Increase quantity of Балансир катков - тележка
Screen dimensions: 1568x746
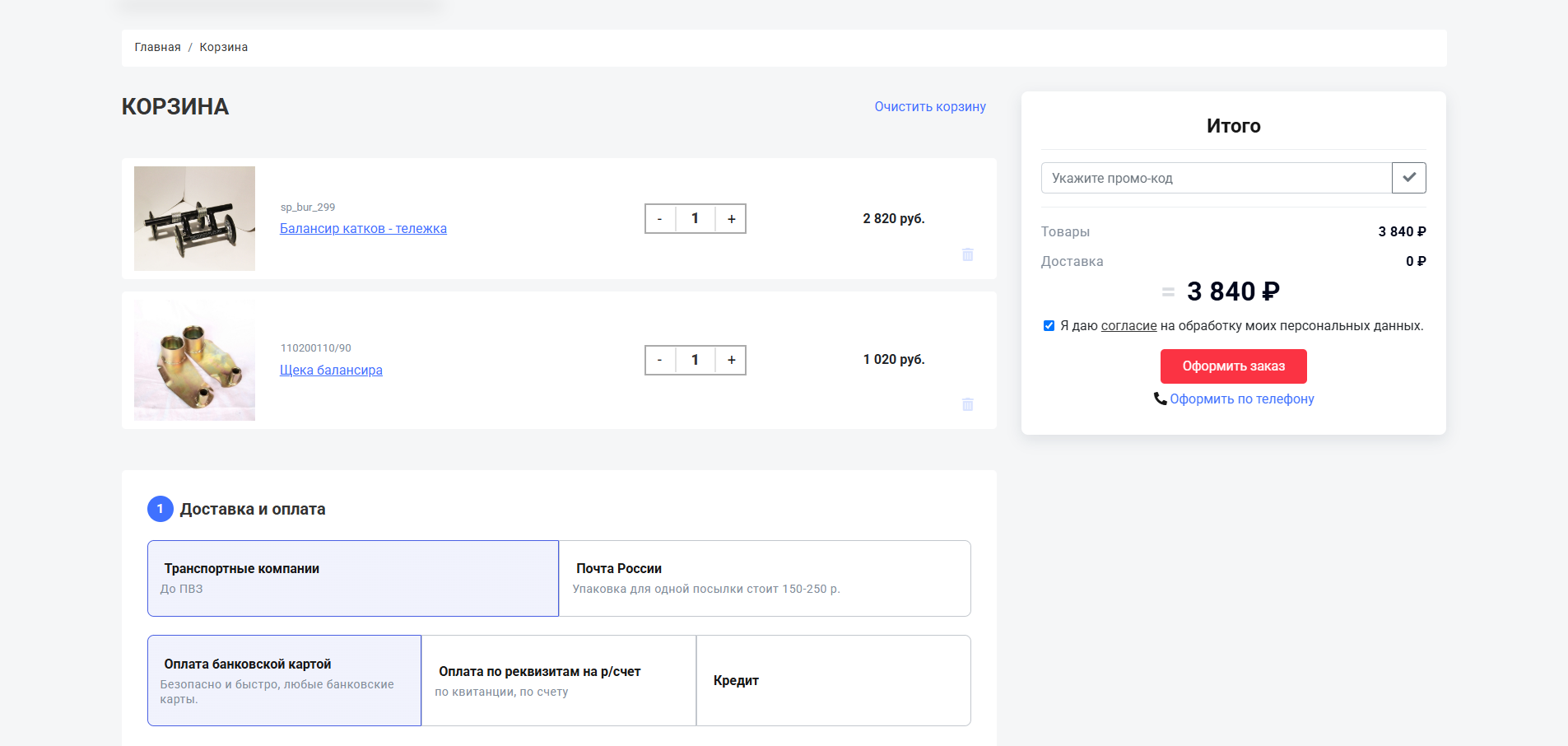click(x=731, y=219)
